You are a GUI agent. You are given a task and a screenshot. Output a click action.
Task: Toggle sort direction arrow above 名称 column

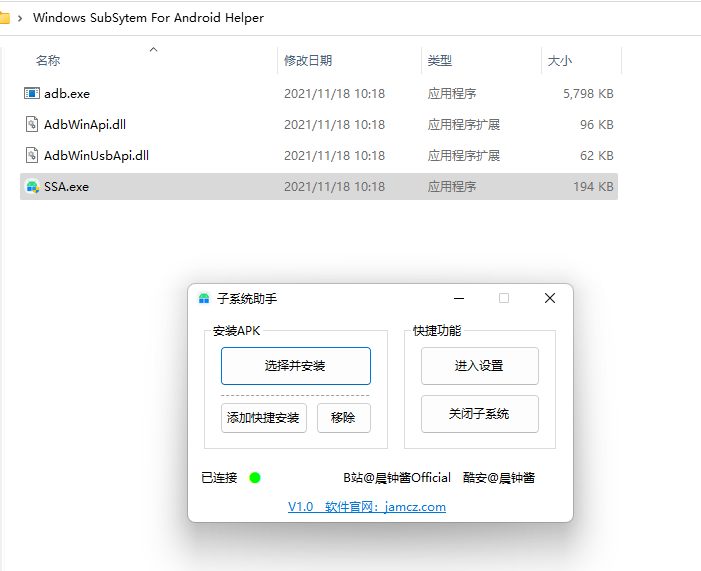(x=153, y=50)
